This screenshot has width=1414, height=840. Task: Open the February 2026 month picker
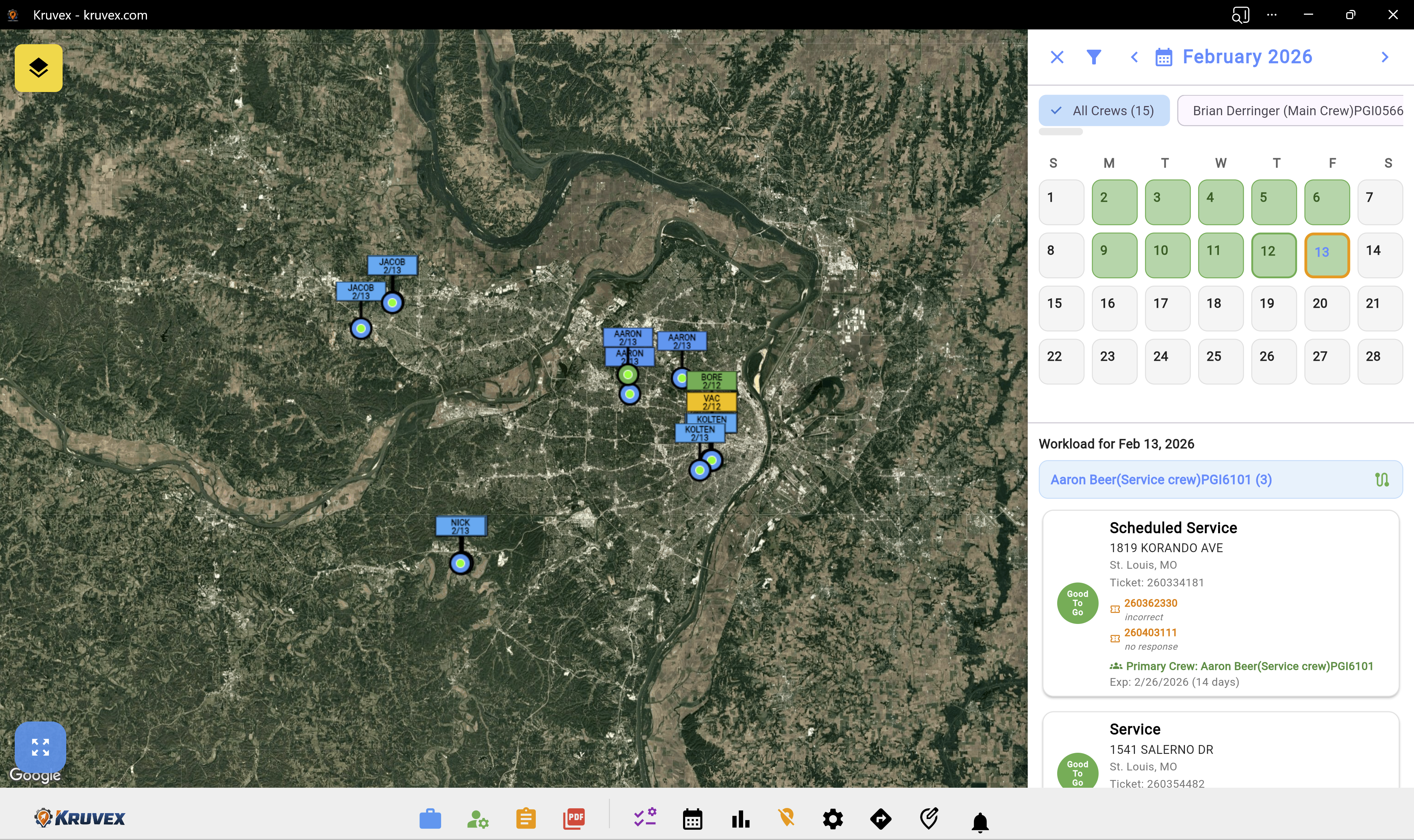point(1246,57)
